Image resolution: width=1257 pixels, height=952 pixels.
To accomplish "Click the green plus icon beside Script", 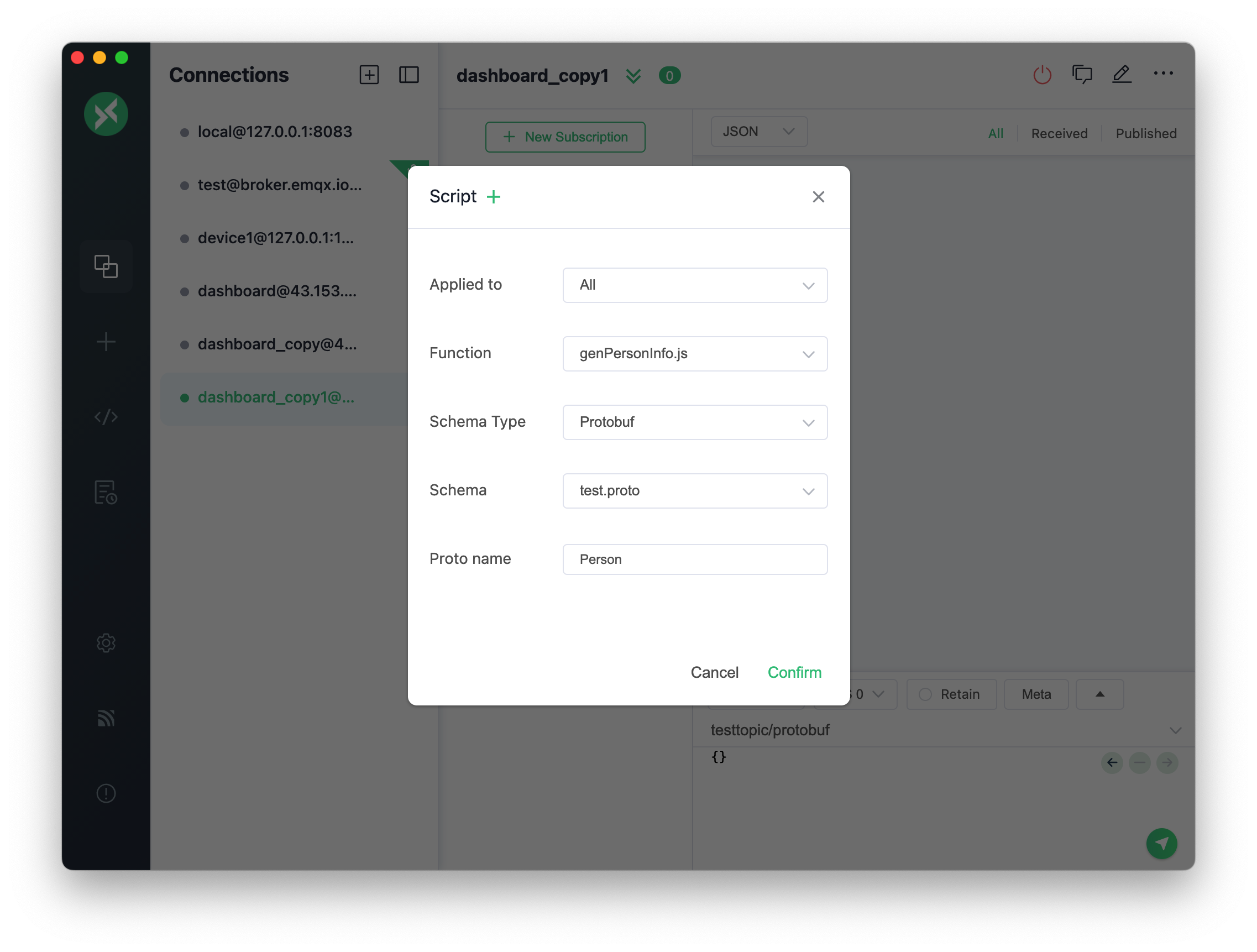I will pyautogui.click(x=493, y=197).
